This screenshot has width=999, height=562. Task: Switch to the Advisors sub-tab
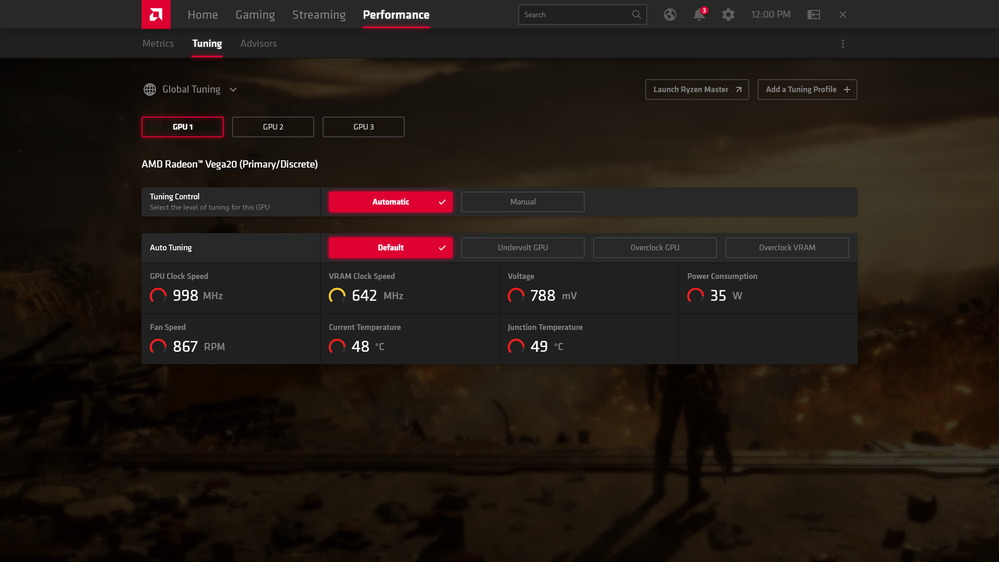pyautogui.click(x=258, y=44)
